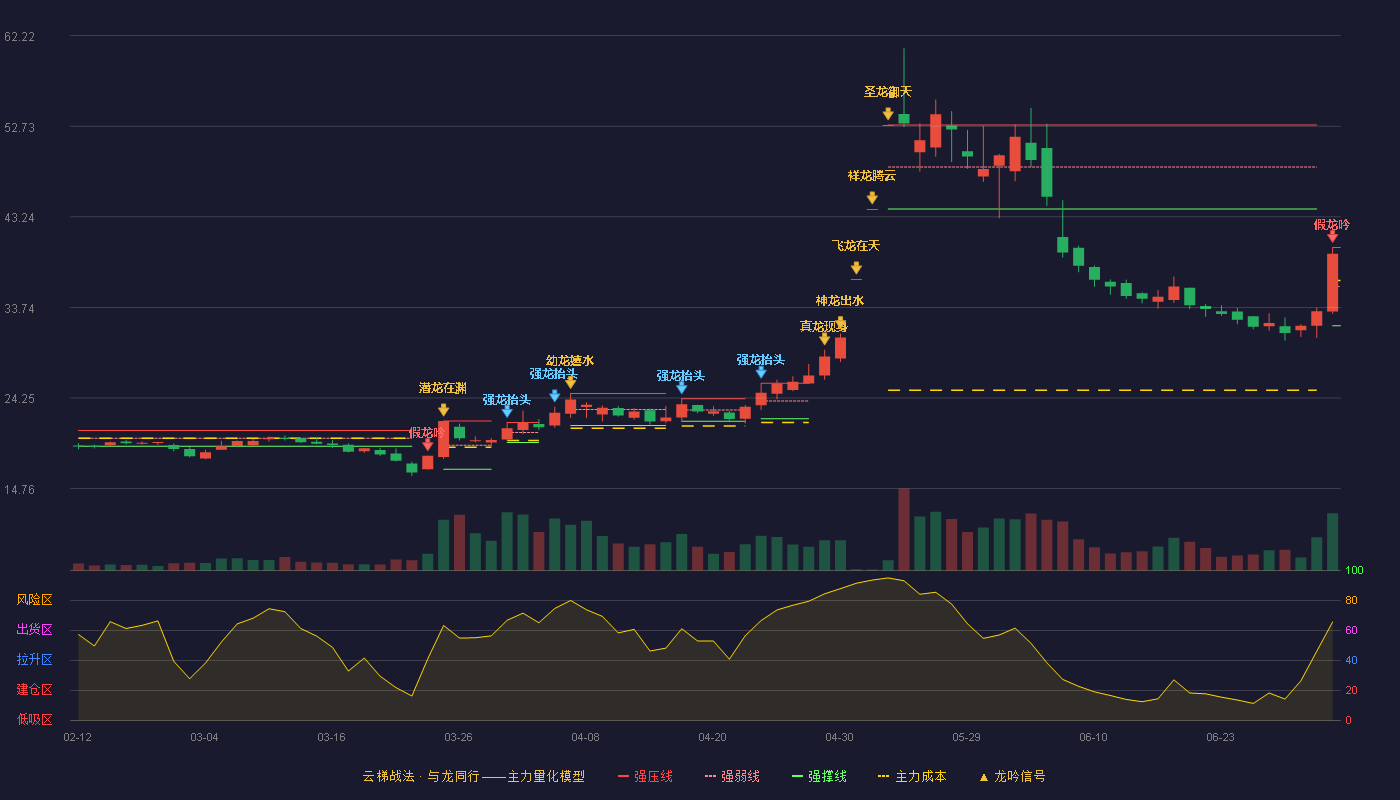The height and width of the screenshot is (800, 1400).
Task: Toggle the 龙吟信号 legend series
Action: 1012,776
